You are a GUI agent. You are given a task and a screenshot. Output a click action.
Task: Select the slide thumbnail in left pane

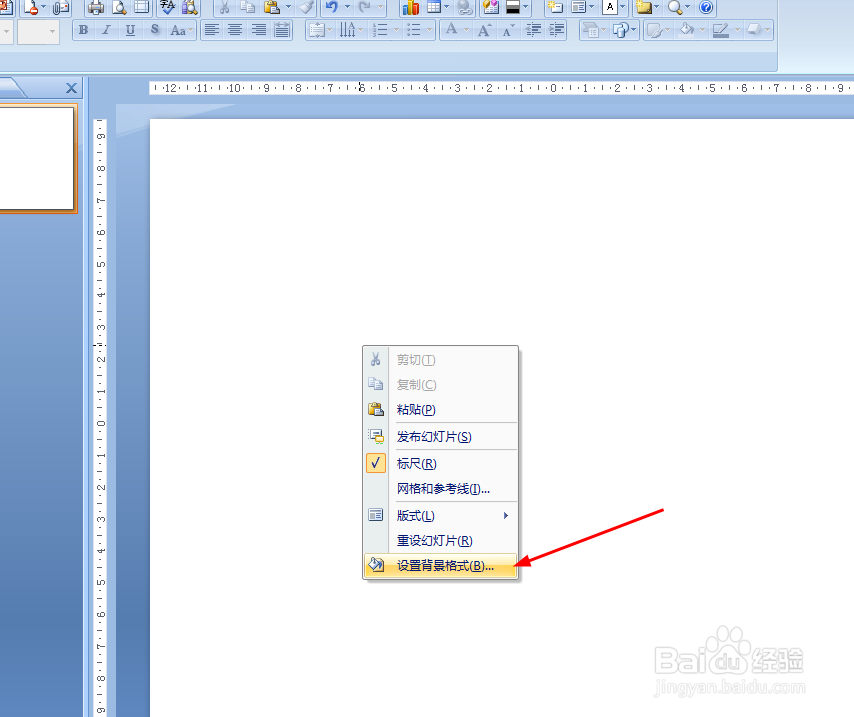tap(36, 158)
